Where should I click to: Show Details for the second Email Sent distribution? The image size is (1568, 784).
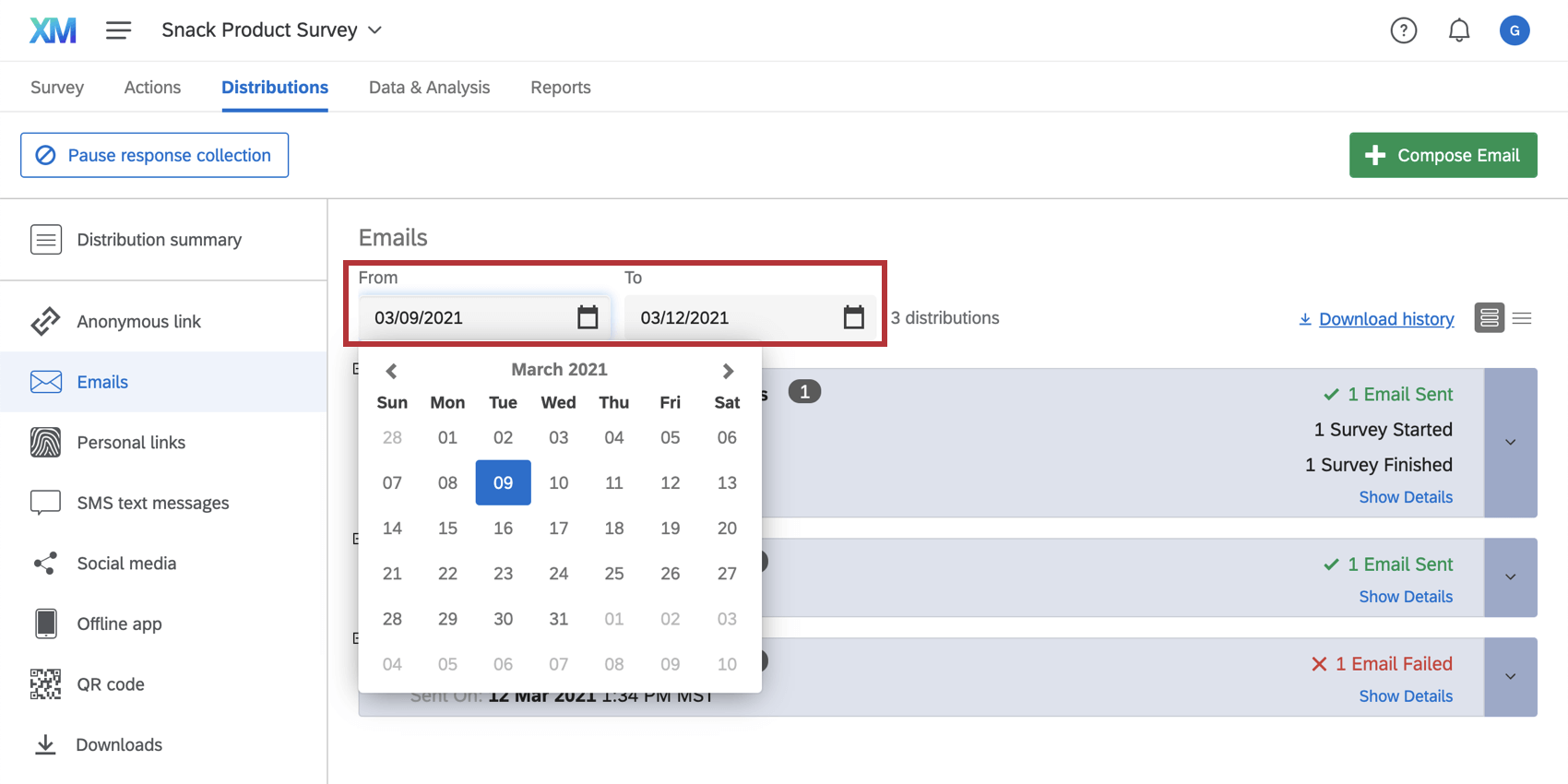(x=1406, y=597)
